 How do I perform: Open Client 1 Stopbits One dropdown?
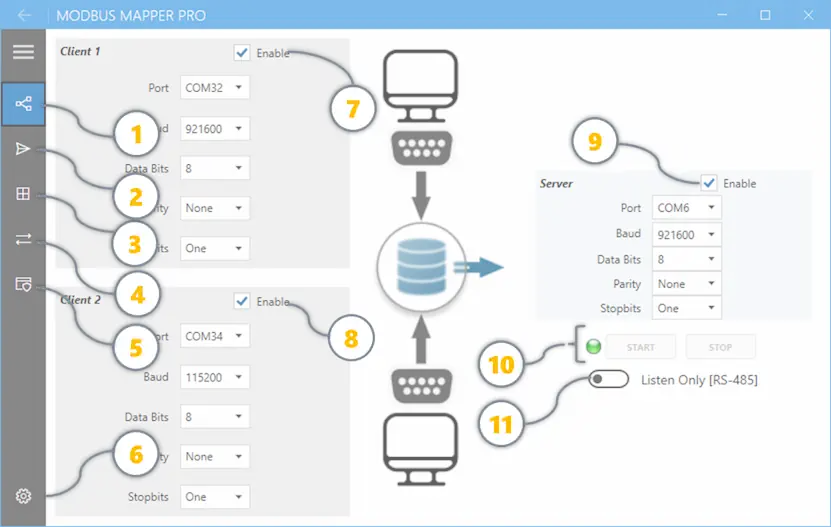215,248
